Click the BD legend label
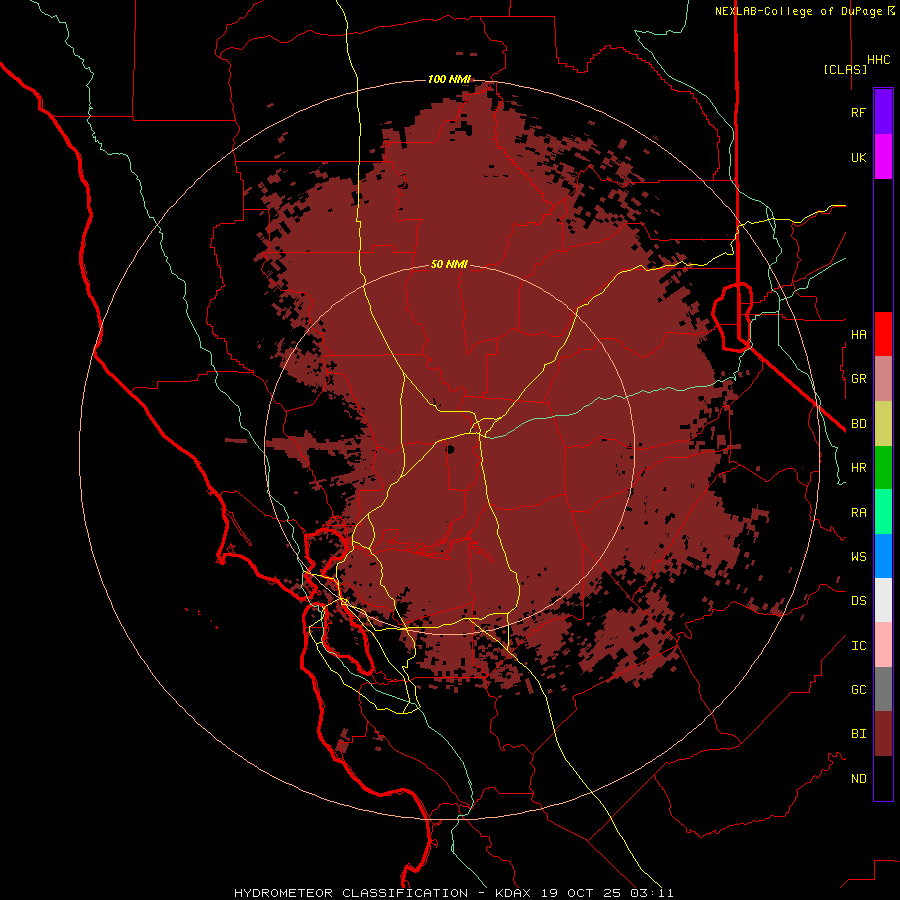 point(858,424)
